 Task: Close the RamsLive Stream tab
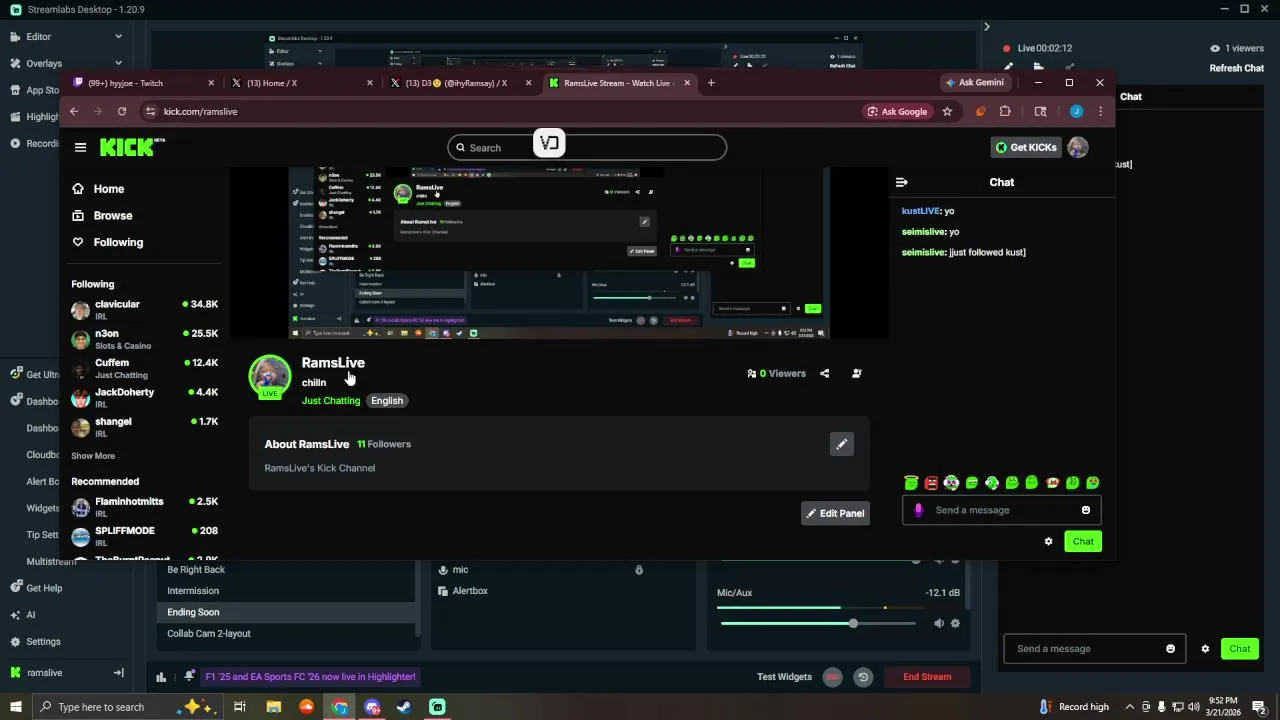[x=687, y=83]
